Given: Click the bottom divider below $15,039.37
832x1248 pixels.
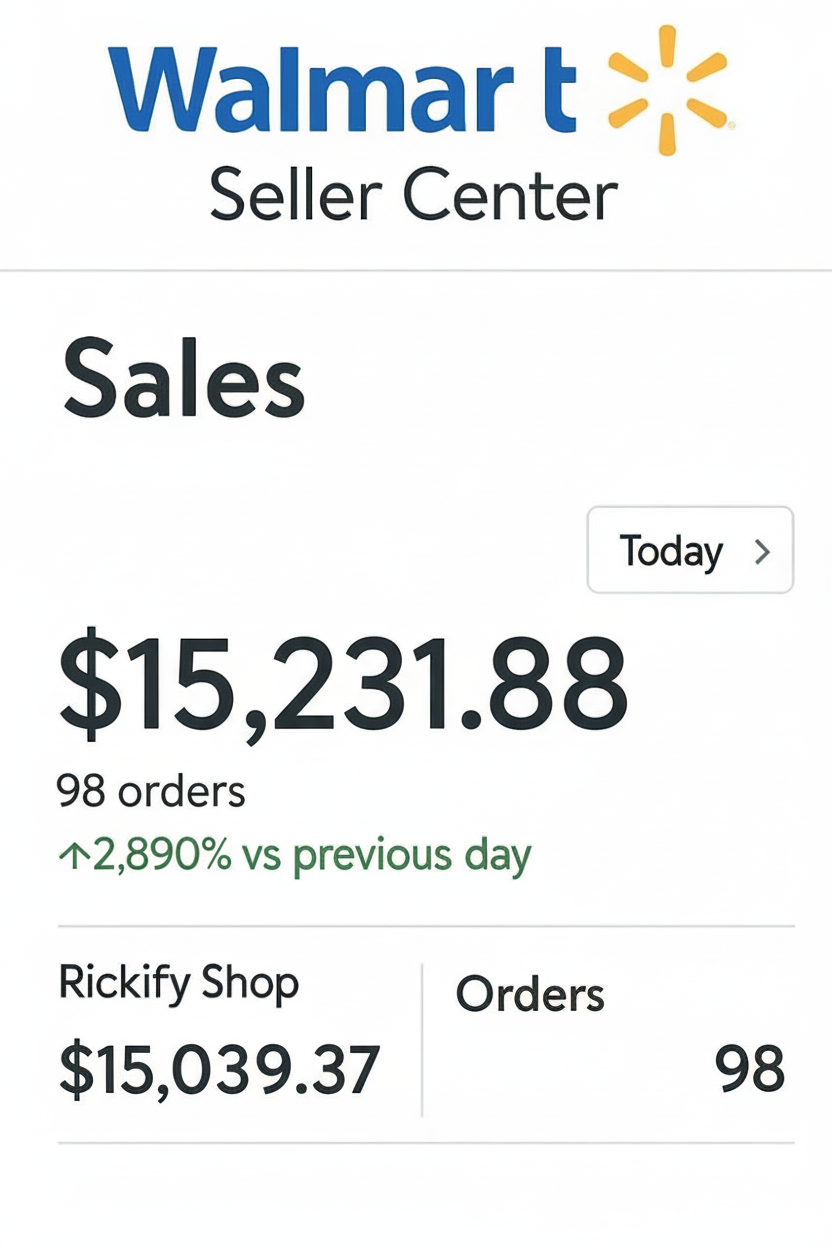Looking at the screenshot, I should [x=426, y=1143].
